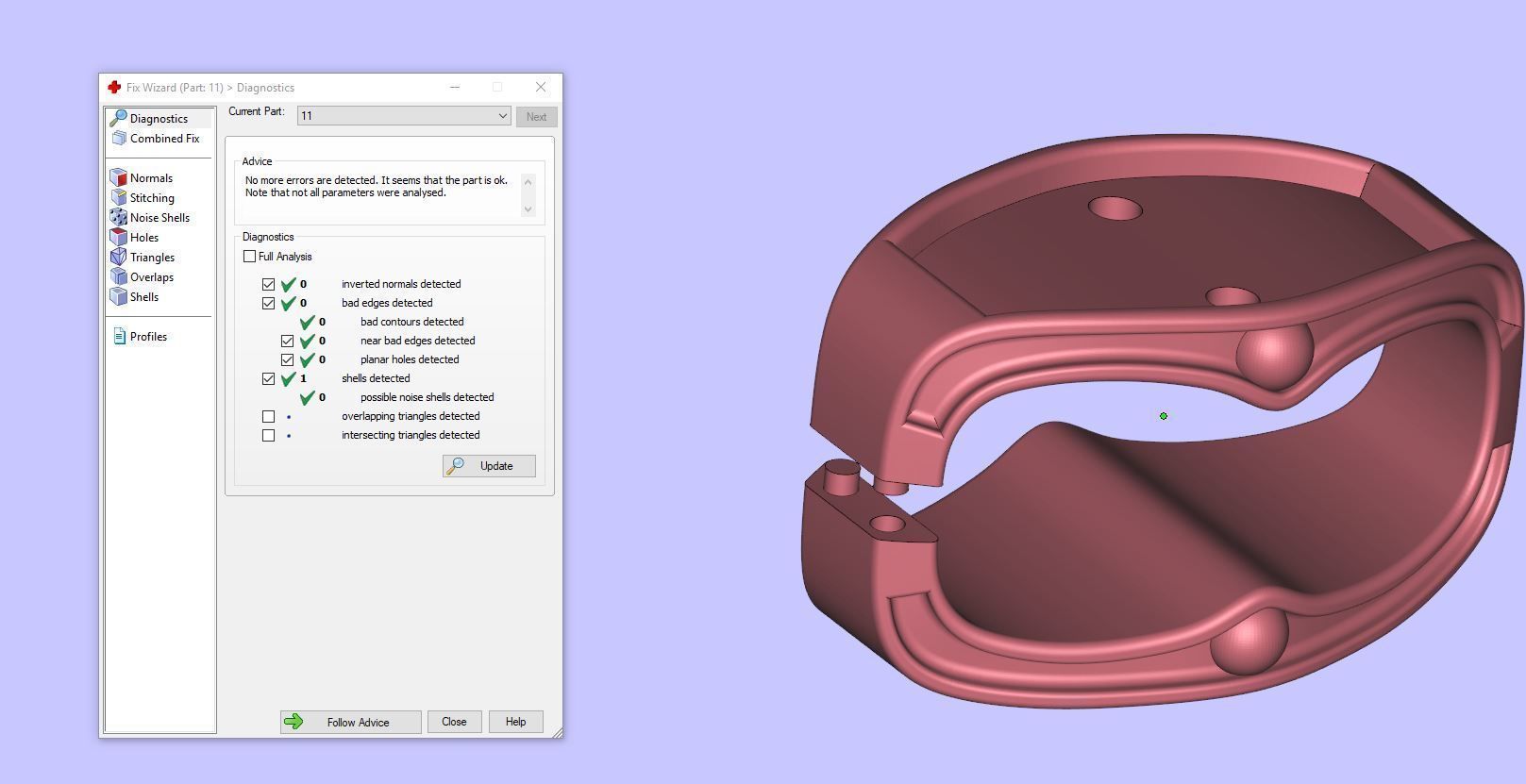Image resolution: width=1526 pixels, height=784 pixels.
Task: Click the Follow Advice button
Action: pos(350,722)
